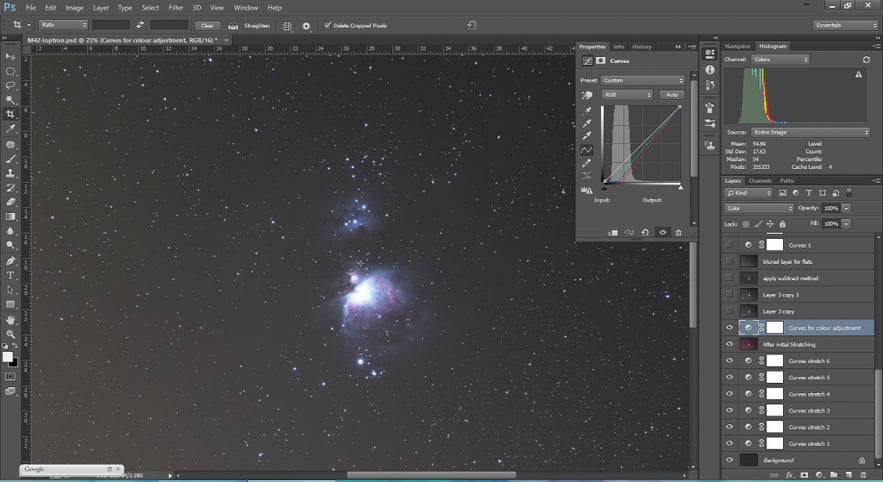Open the Filter menu
Viewport: 883px width, 482px height.
[176, 8]
